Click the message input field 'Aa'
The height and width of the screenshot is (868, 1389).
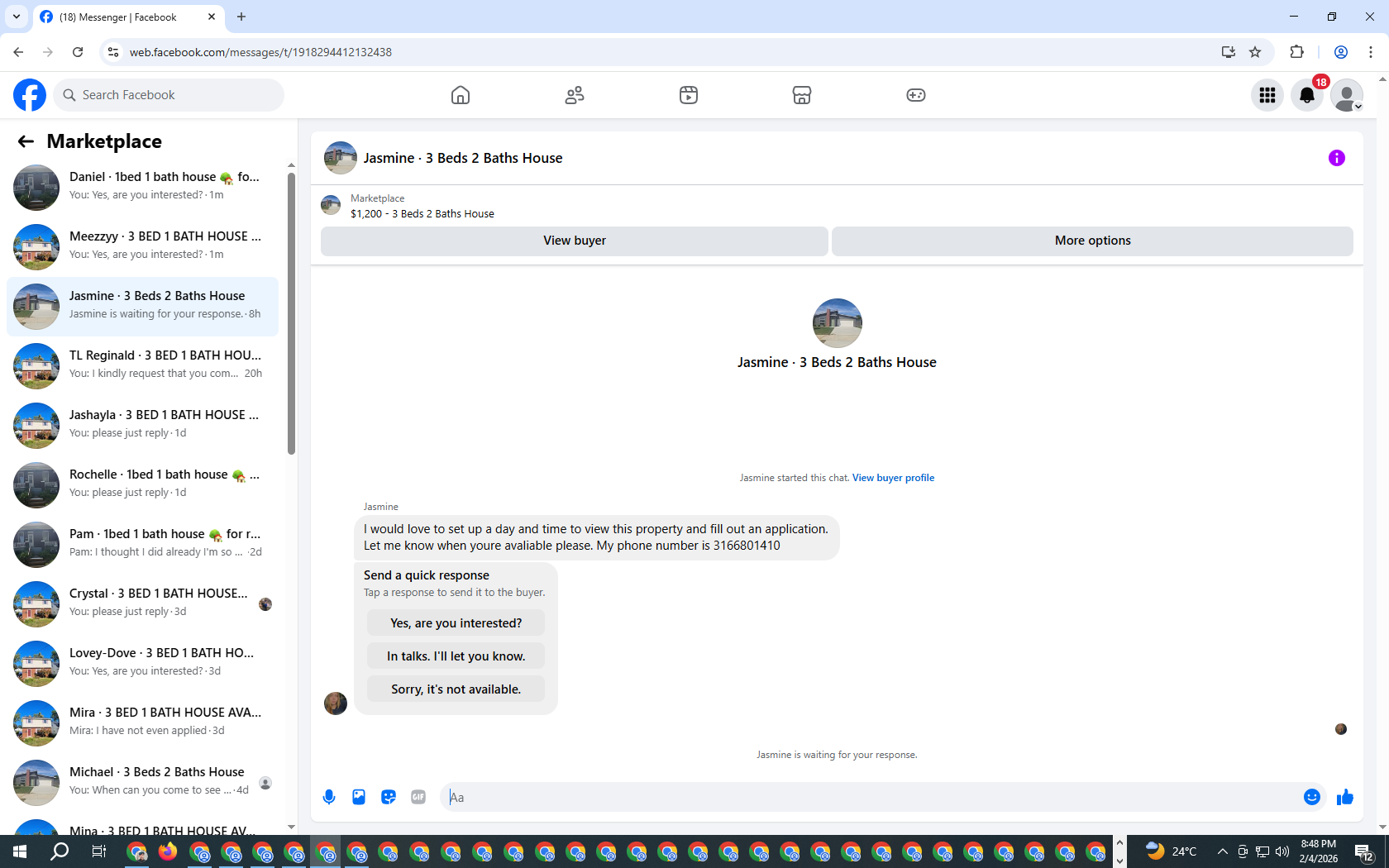[x=871, y=797]
